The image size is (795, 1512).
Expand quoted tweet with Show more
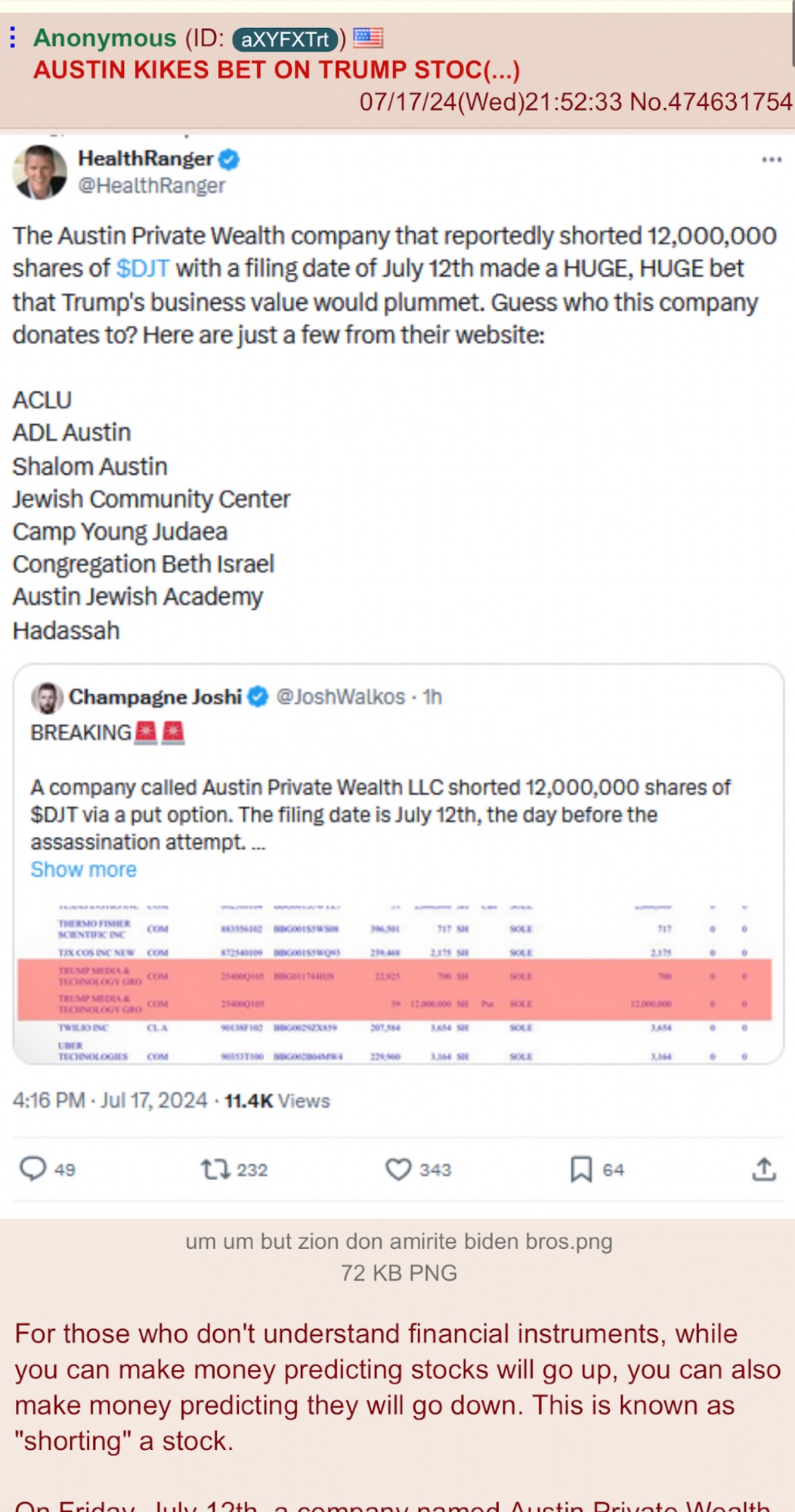[x=83, y=869]
